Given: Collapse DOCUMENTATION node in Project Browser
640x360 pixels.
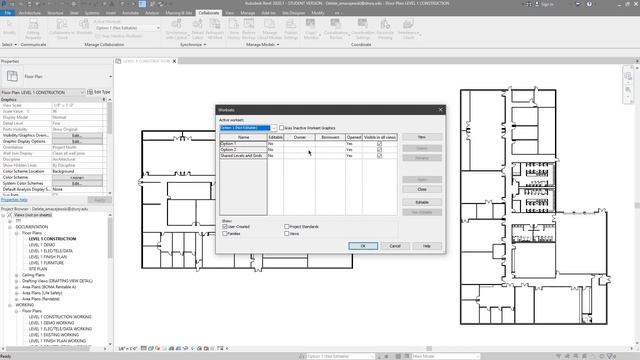Looking at the screenshot, I should click(10, 227).
